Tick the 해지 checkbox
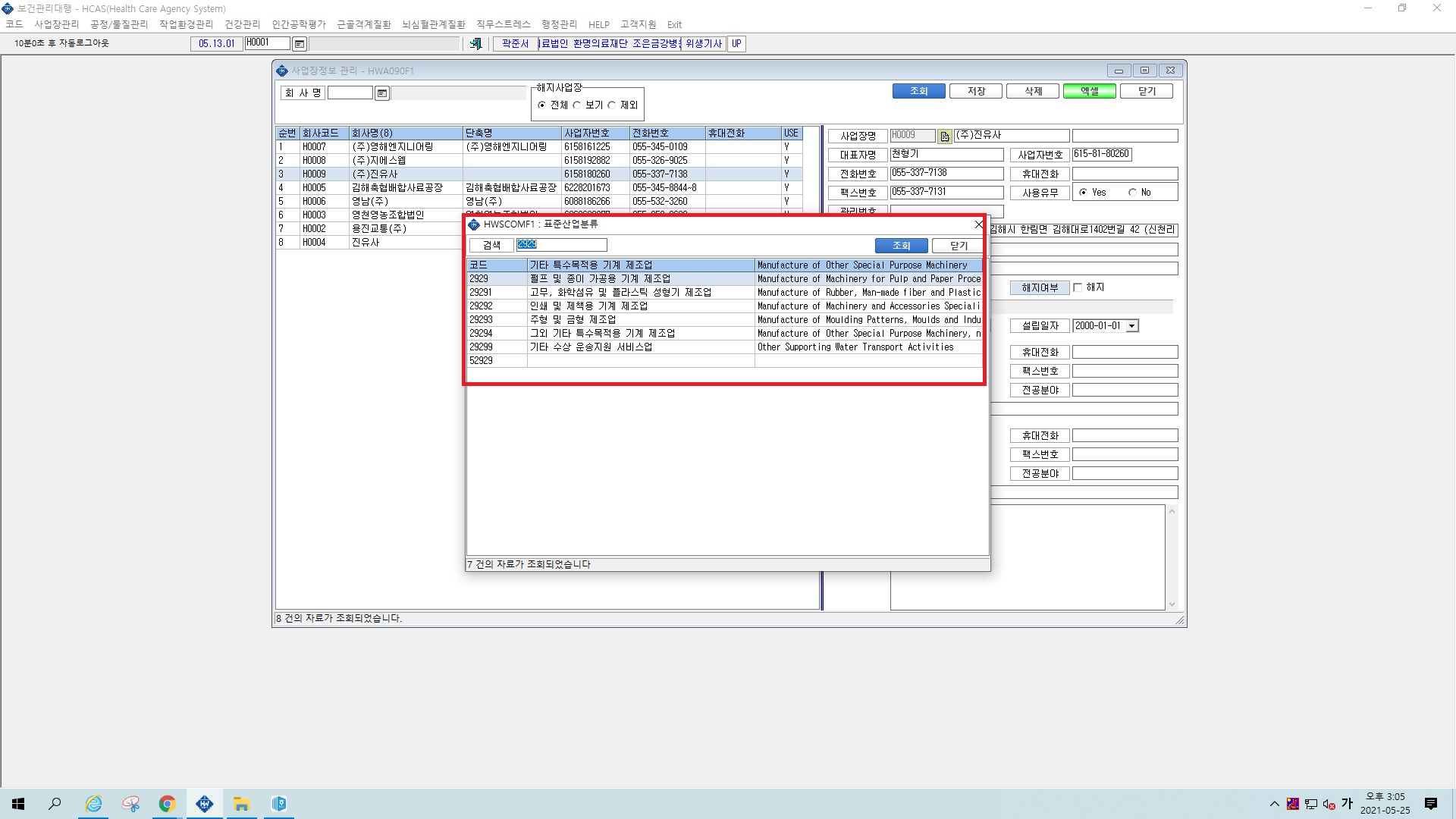 click(1078, 287)
